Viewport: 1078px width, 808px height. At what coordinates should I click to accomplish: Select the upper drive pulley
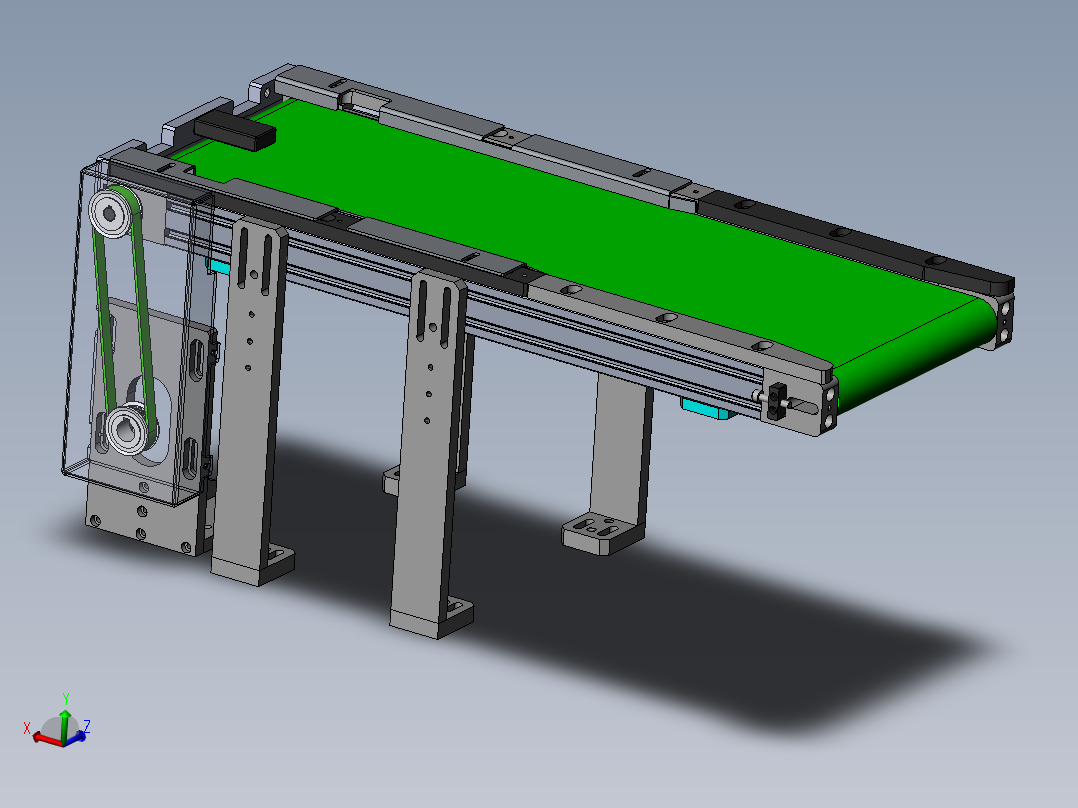[x=111, y=213]
